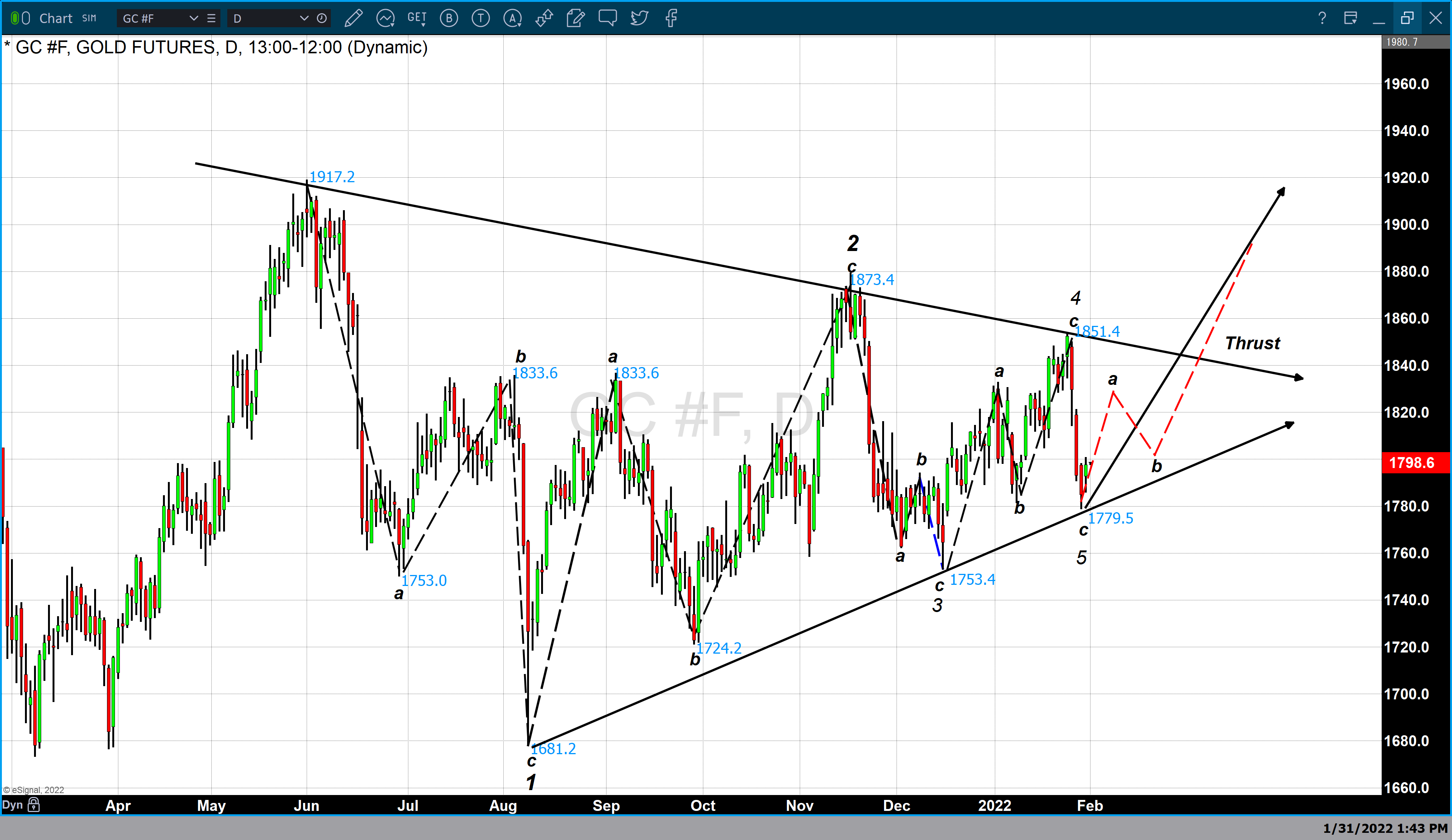Open the window layout dropdown icon
Screen dimensions: 1452x840
(x=1350, y=19)
